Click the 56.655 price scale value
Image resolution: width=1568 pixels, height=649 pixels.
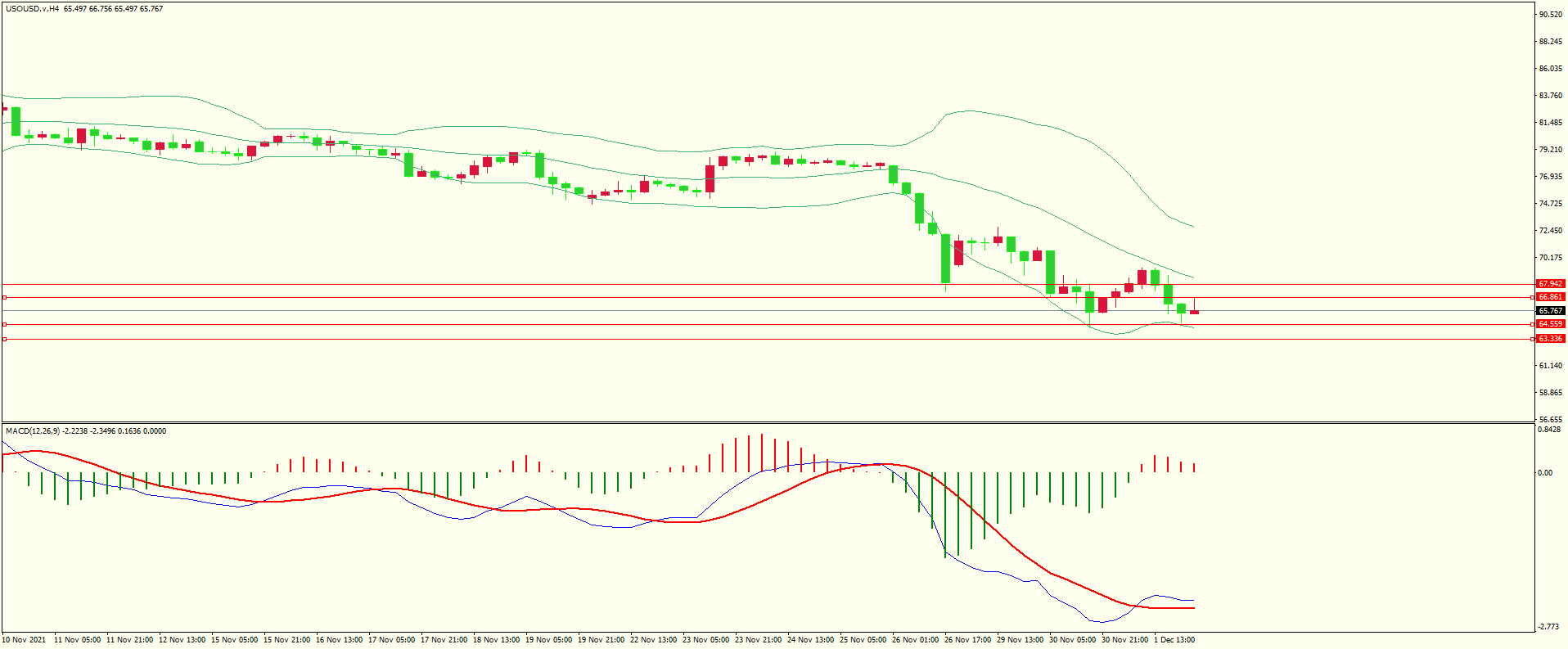[1551, 420]
